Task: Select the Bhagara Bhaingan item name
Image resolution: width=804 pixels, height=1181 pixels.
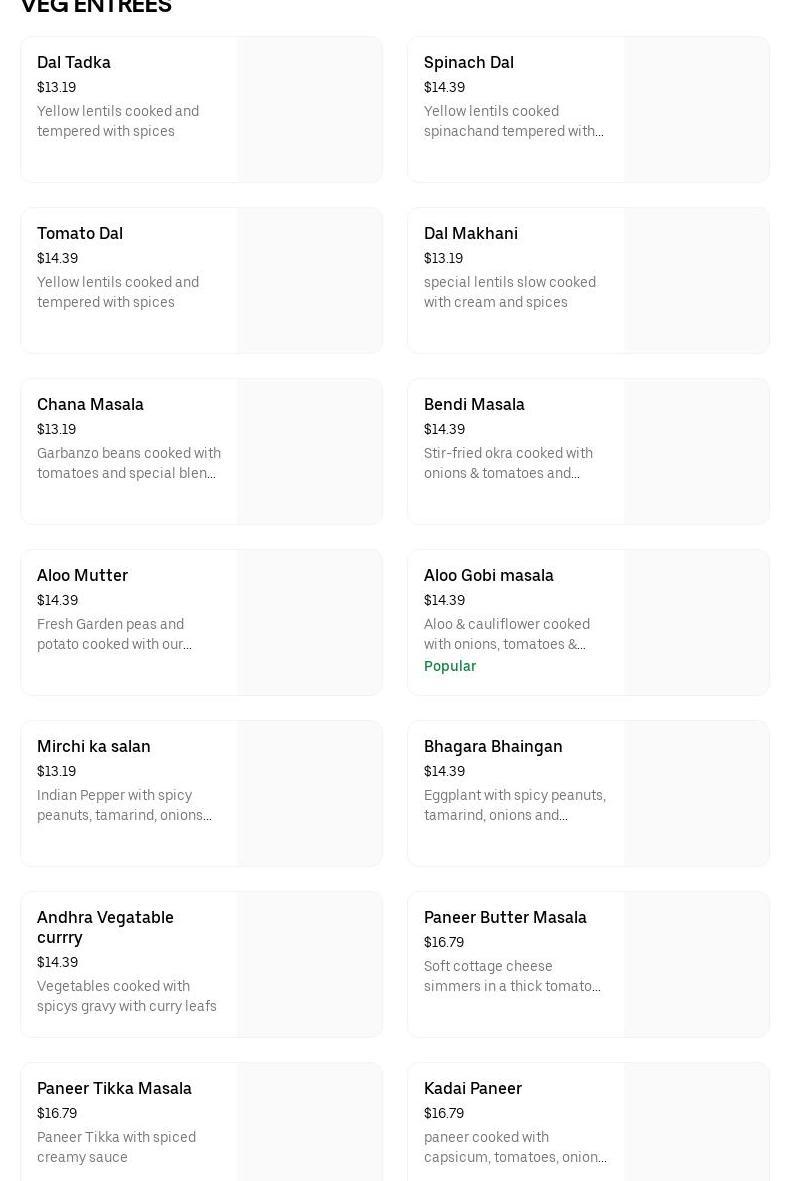Action: pyautogui.click(x=493, y=746)
